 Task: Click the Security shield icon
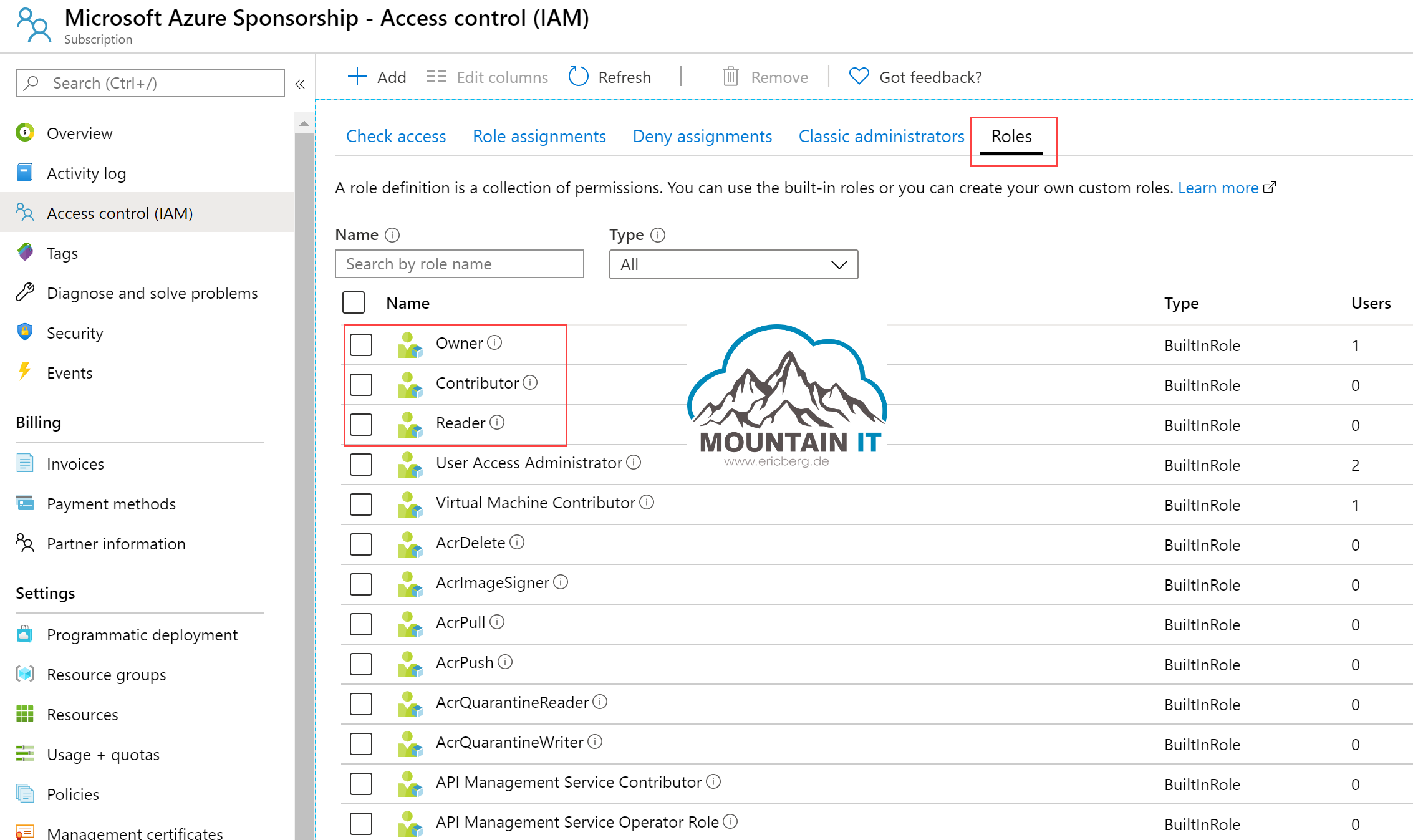point(24,332)
